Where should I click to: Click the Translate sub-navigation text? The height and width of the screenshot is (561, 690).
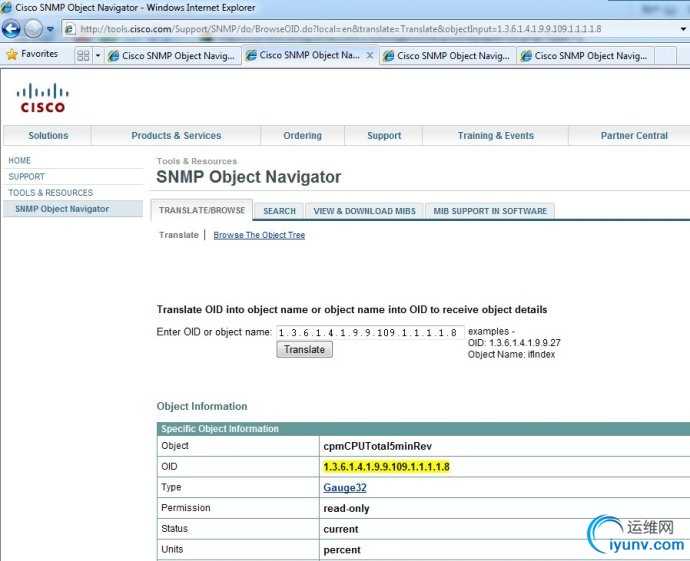pos(179,235)
